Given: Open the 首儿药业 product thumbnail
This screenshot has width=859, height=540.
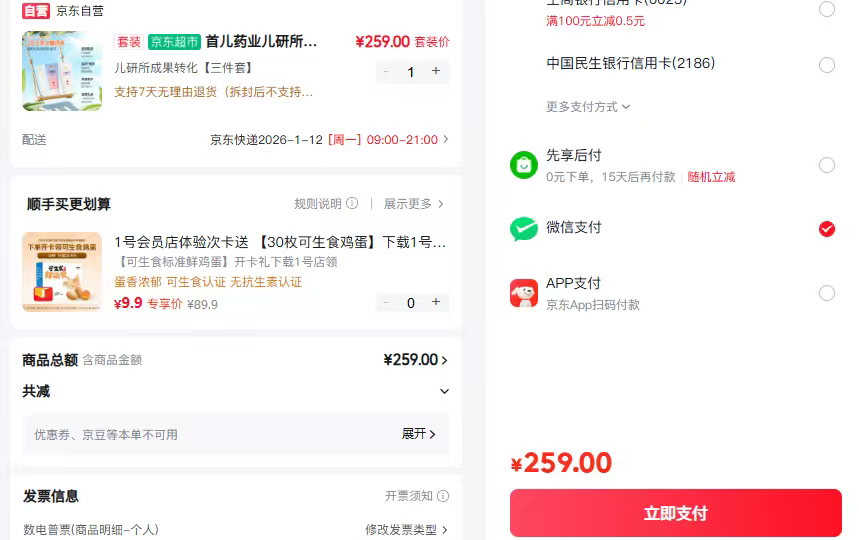Looking at the screenshot, I should (62, 71).
